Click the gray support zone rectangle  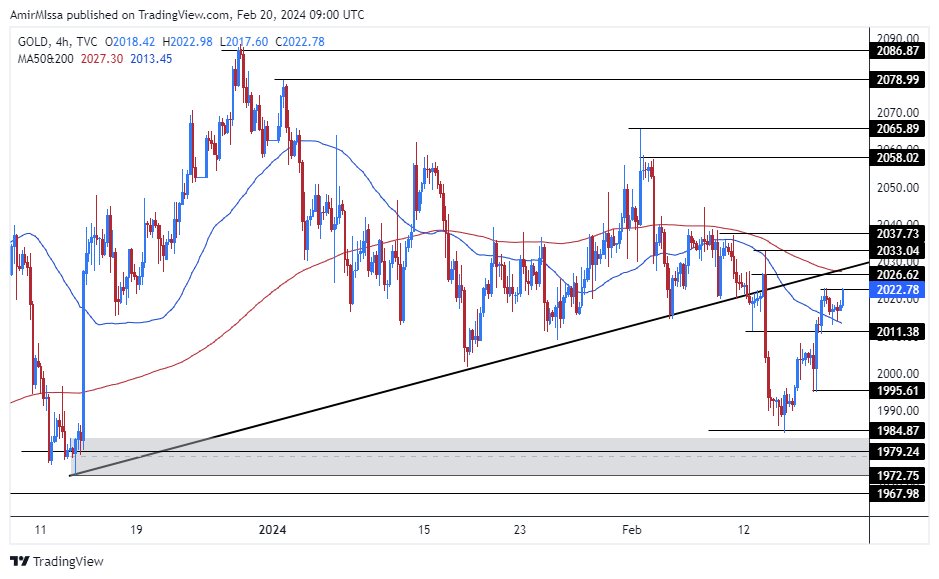[x=470, y=457]
